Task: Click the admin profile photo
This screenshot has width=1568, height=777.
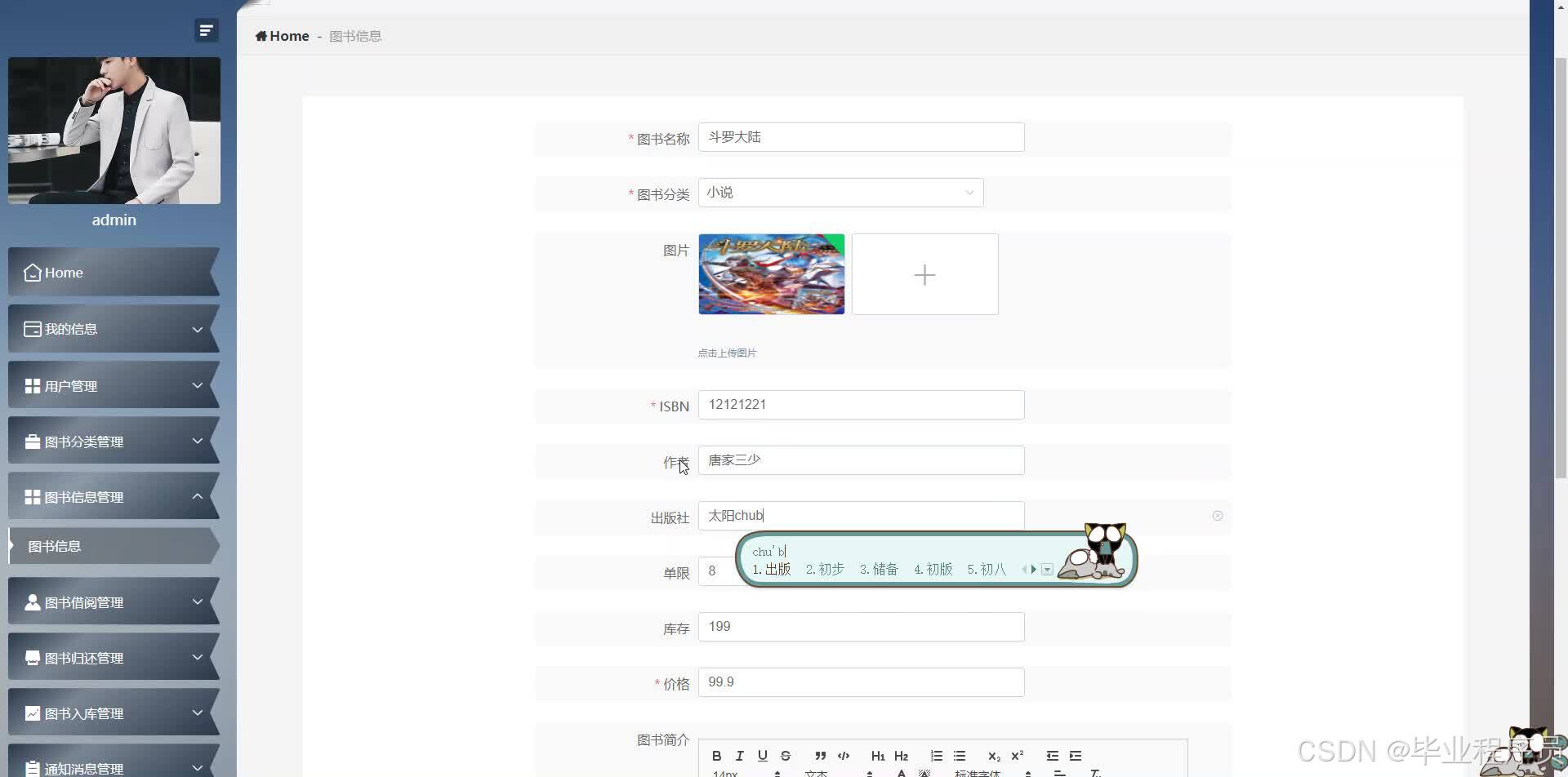Action: point(114,131)
